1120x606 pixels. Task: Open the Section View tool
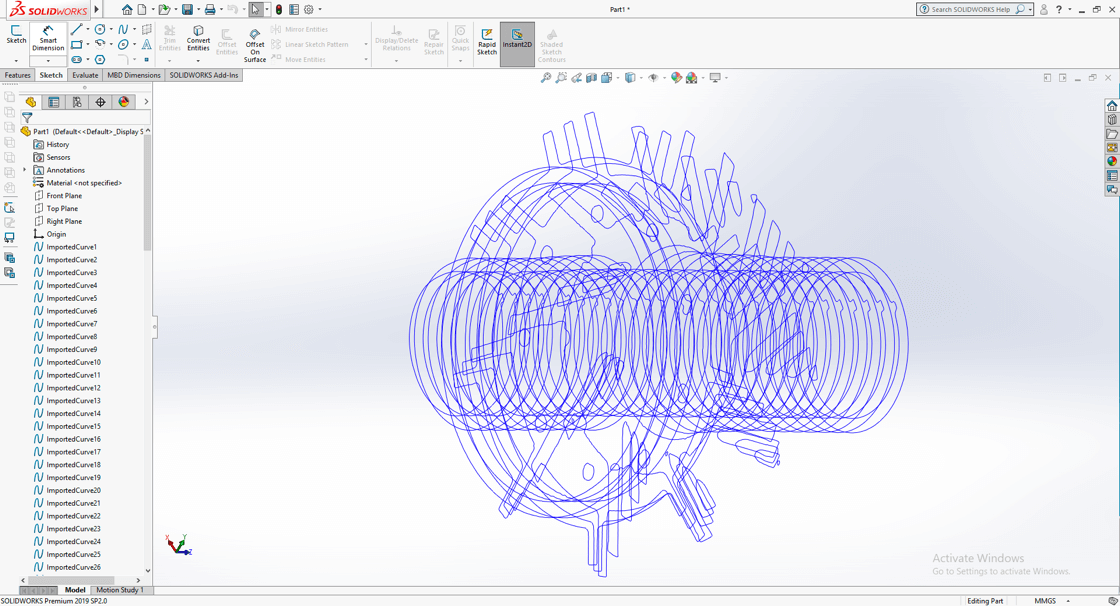(x=591, y=77)
